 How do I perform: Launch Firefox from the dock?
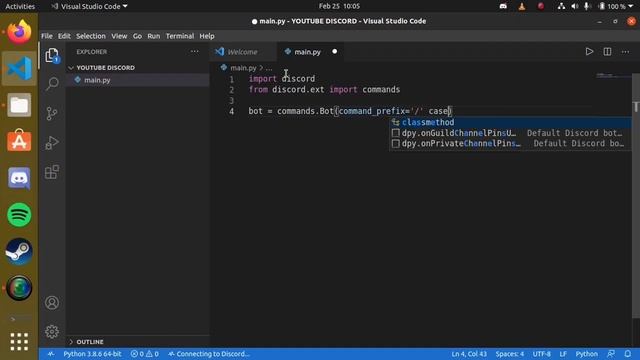[19, 31]
